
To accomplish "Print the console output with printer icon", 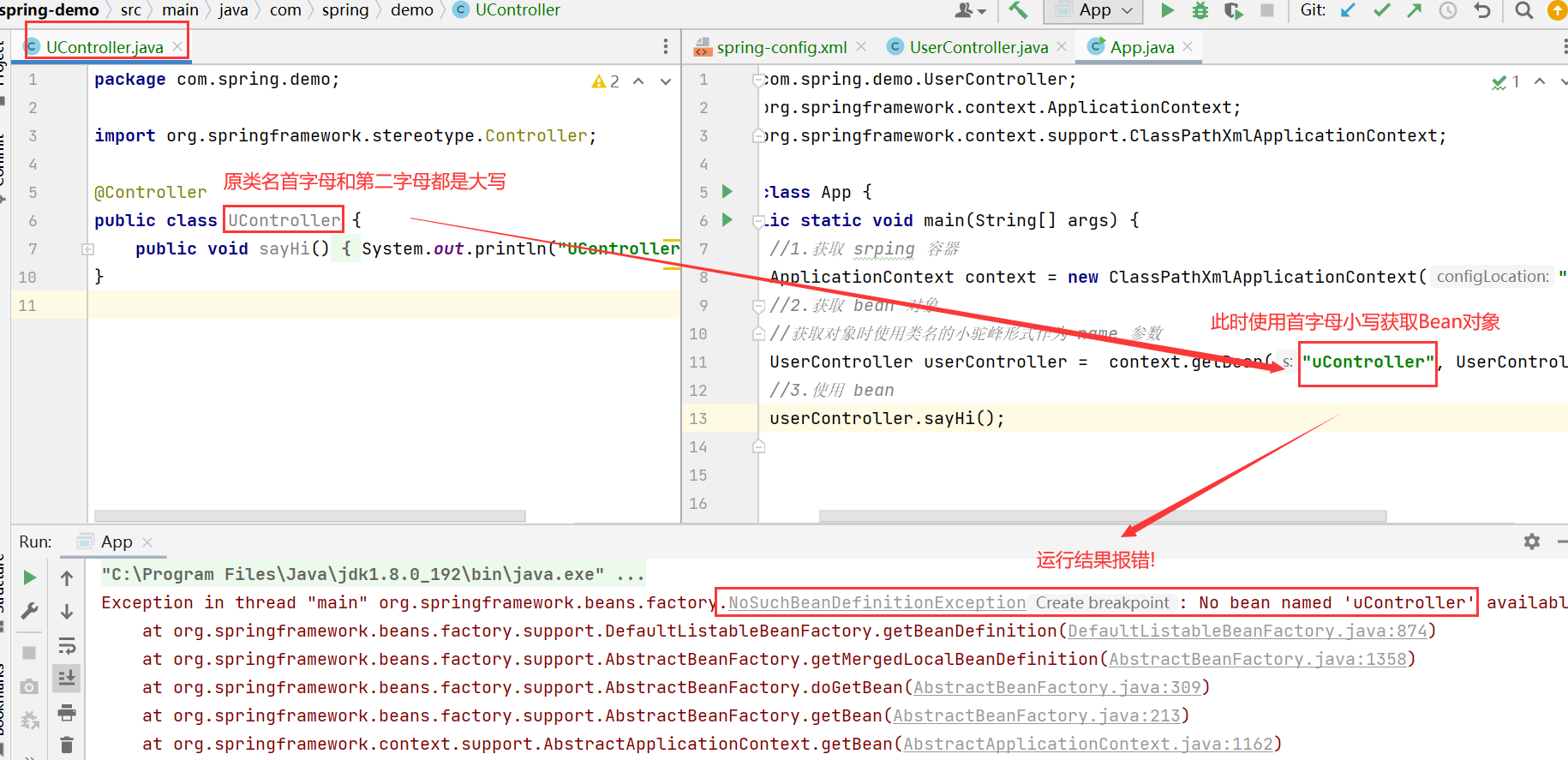I will pyautogui.click(x=67, y=712).
